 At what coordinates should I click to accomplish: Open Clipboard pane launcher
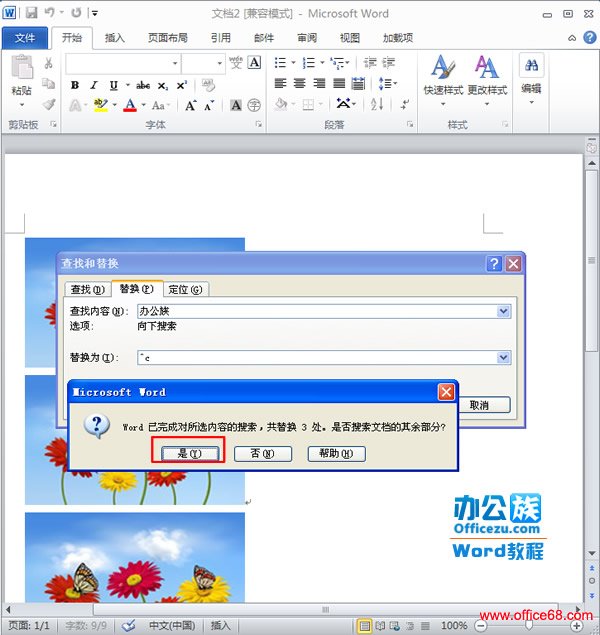click(53, 124)
